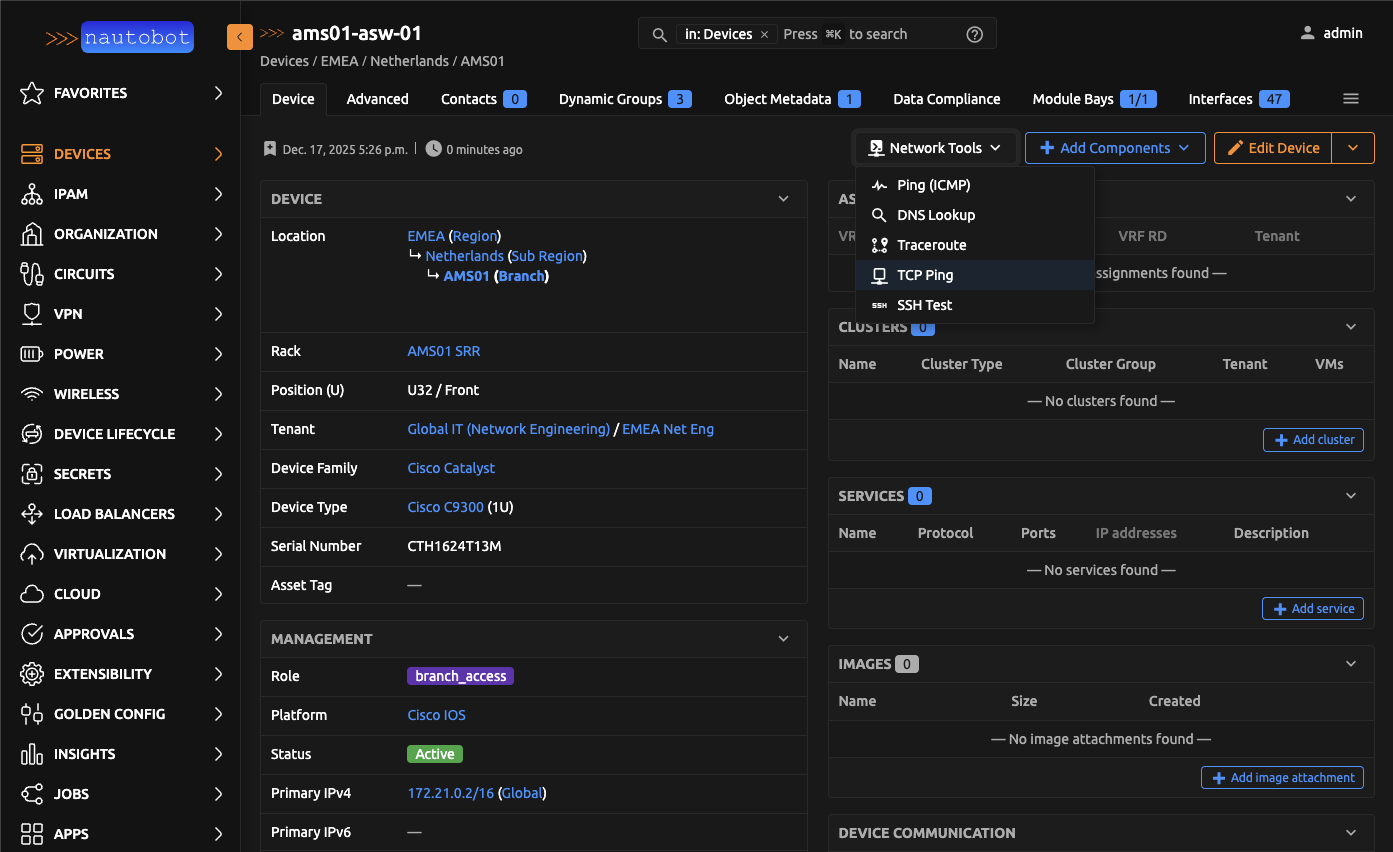This screenshot has width=1393, height=852.
Task: Remove the 'in: Devices' search filter
Action: tap(765, 34)
